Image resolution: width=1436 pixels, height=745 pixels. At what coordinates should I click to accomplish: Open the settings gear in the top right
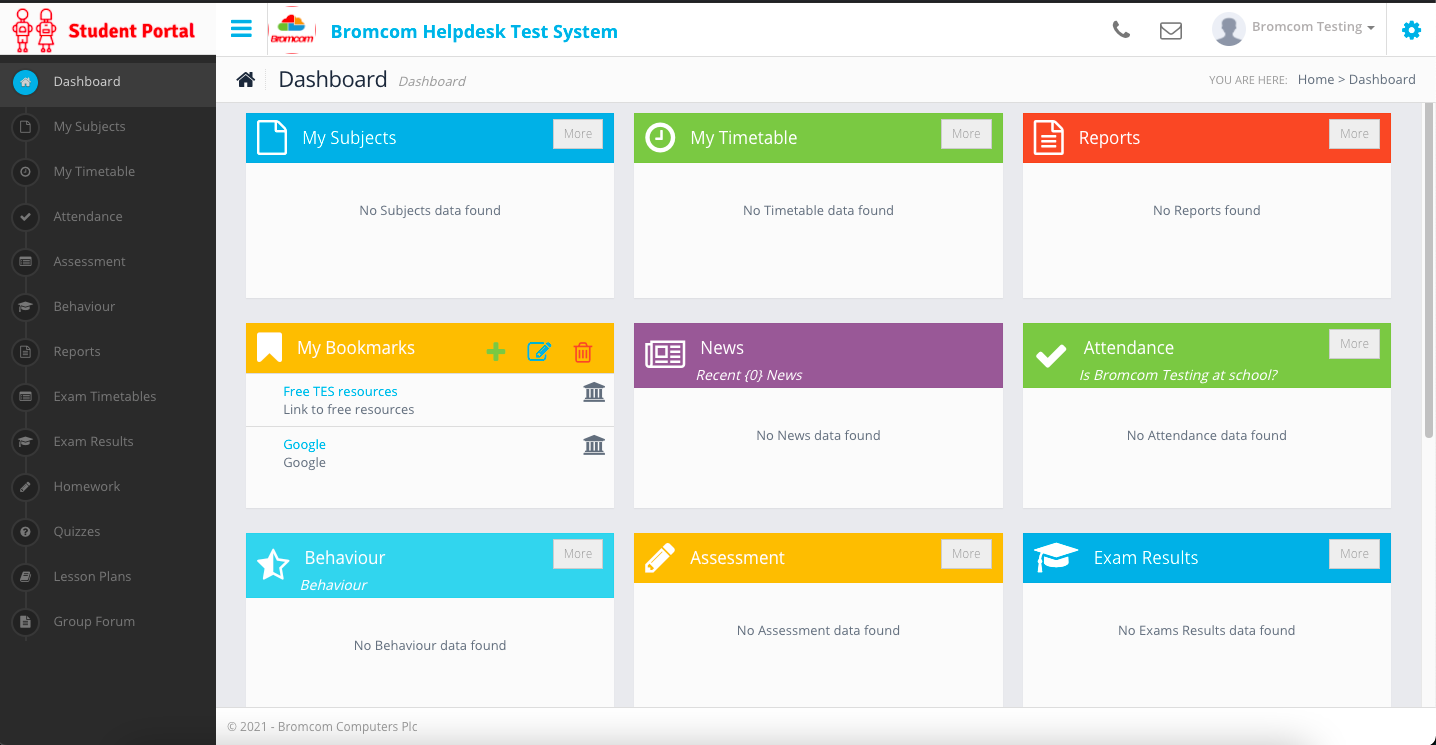(x=1411, y=30)
